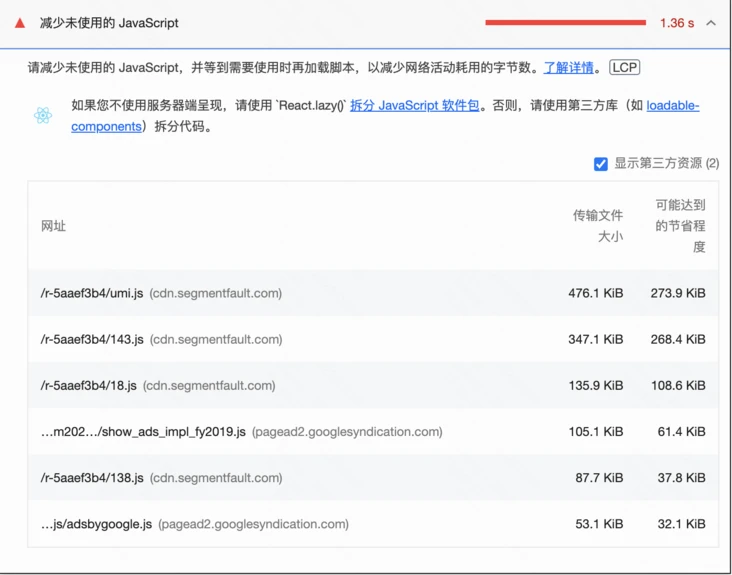This screenshot has height=575, width=732.
Task: Open the show_ads_impl_fy2019.js URL
Action: click(x=143, y=432)
